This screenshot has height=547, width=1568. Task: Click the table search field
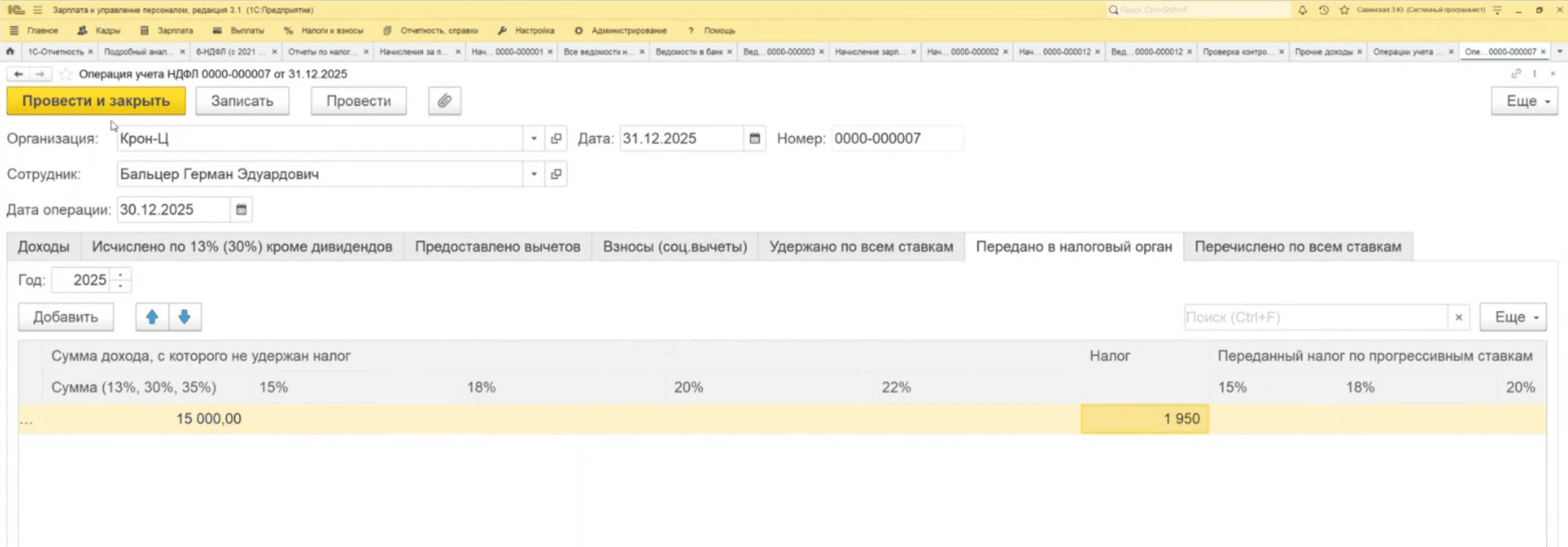(1315, 317)
